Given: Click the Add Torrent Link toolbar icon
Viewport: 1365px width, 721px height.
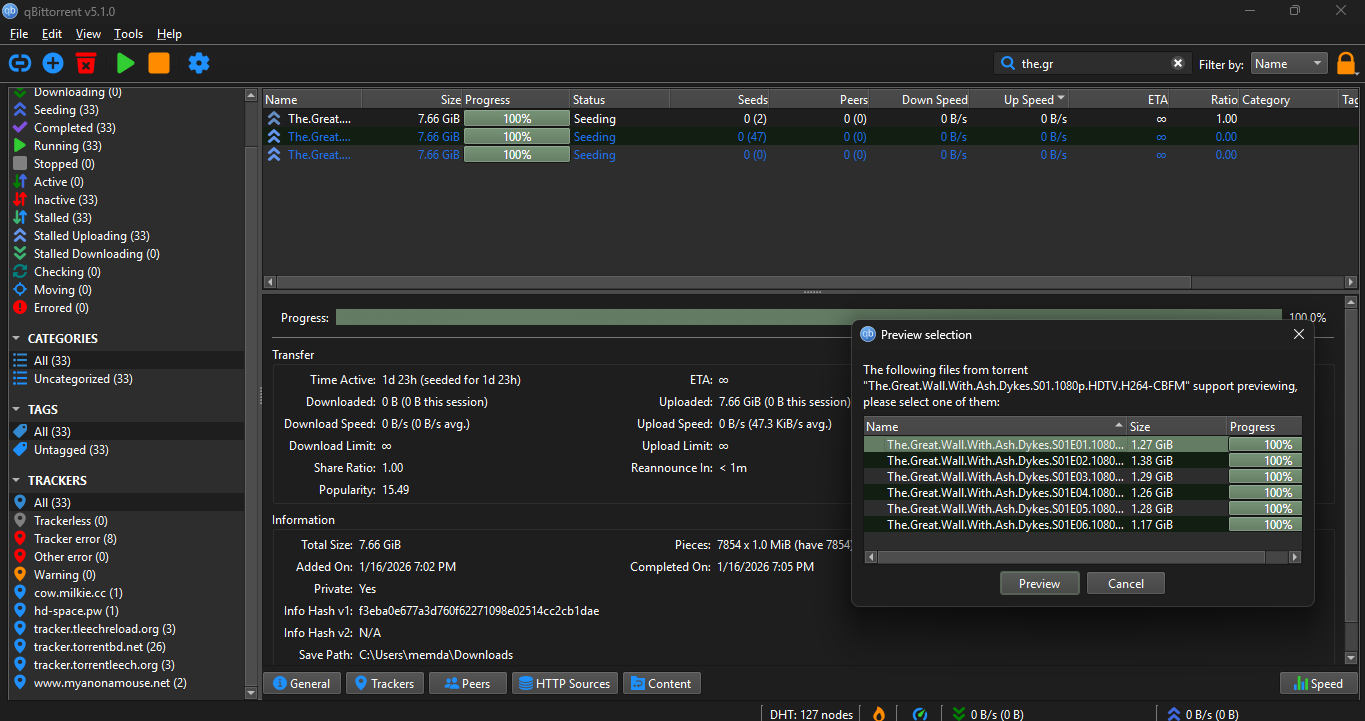Looking at the screenshot, I should (20, 63).
